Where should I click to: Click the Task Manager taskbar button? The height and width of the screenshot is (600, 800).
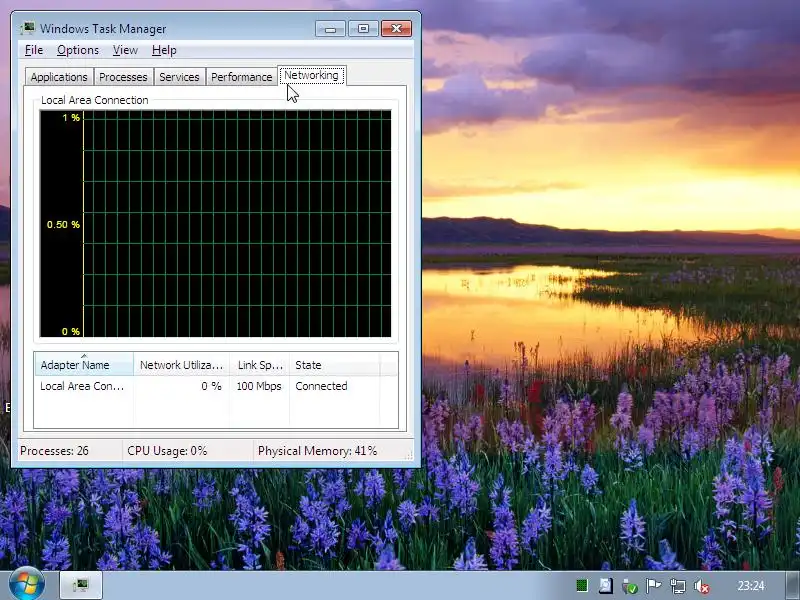coord(81,585)
